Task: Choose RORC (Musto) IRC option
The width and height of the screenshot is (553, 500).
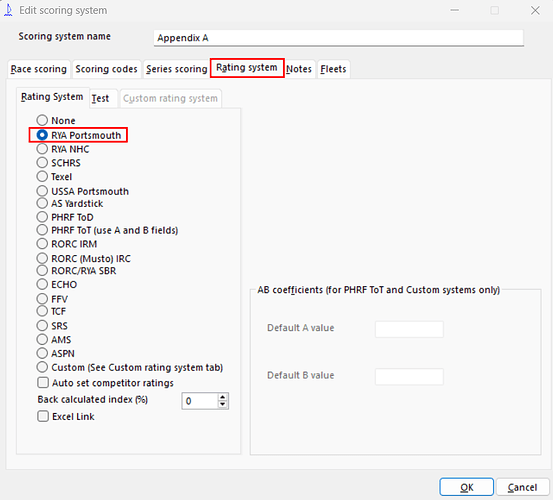Action: (x=42, y=258)
